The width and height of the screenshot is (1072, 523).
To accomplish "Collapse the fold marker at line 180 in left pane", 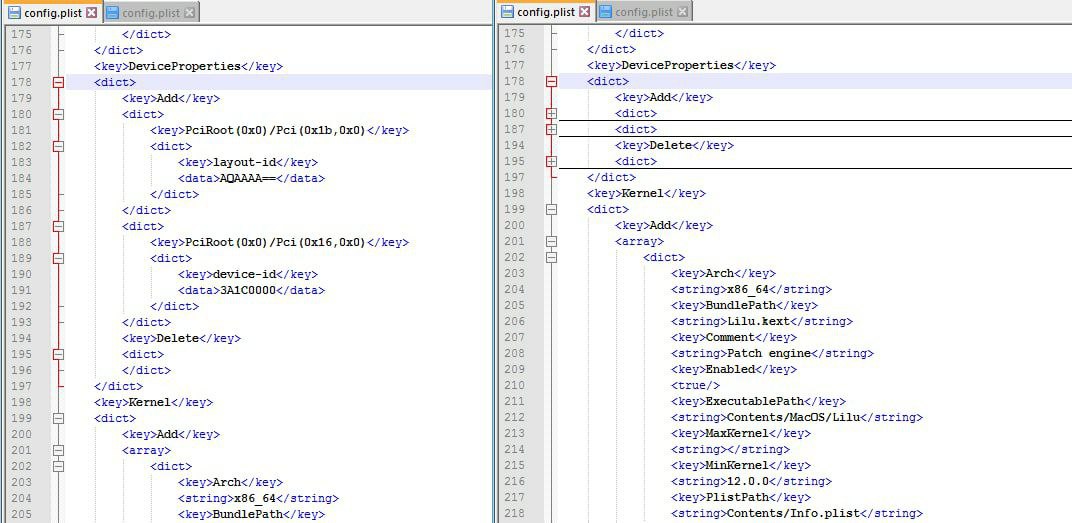I will (59, 114).
